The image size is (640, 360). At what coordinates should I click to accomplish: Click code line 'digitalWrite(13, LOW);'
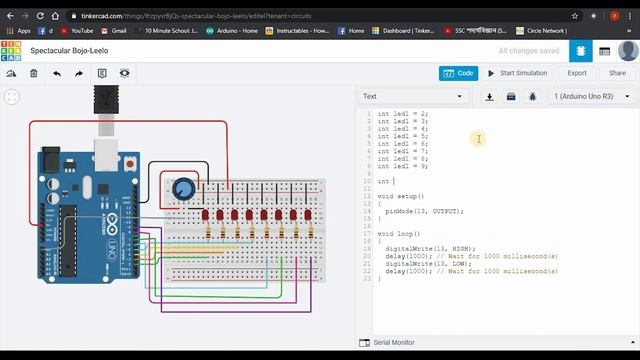pos(428,264)
